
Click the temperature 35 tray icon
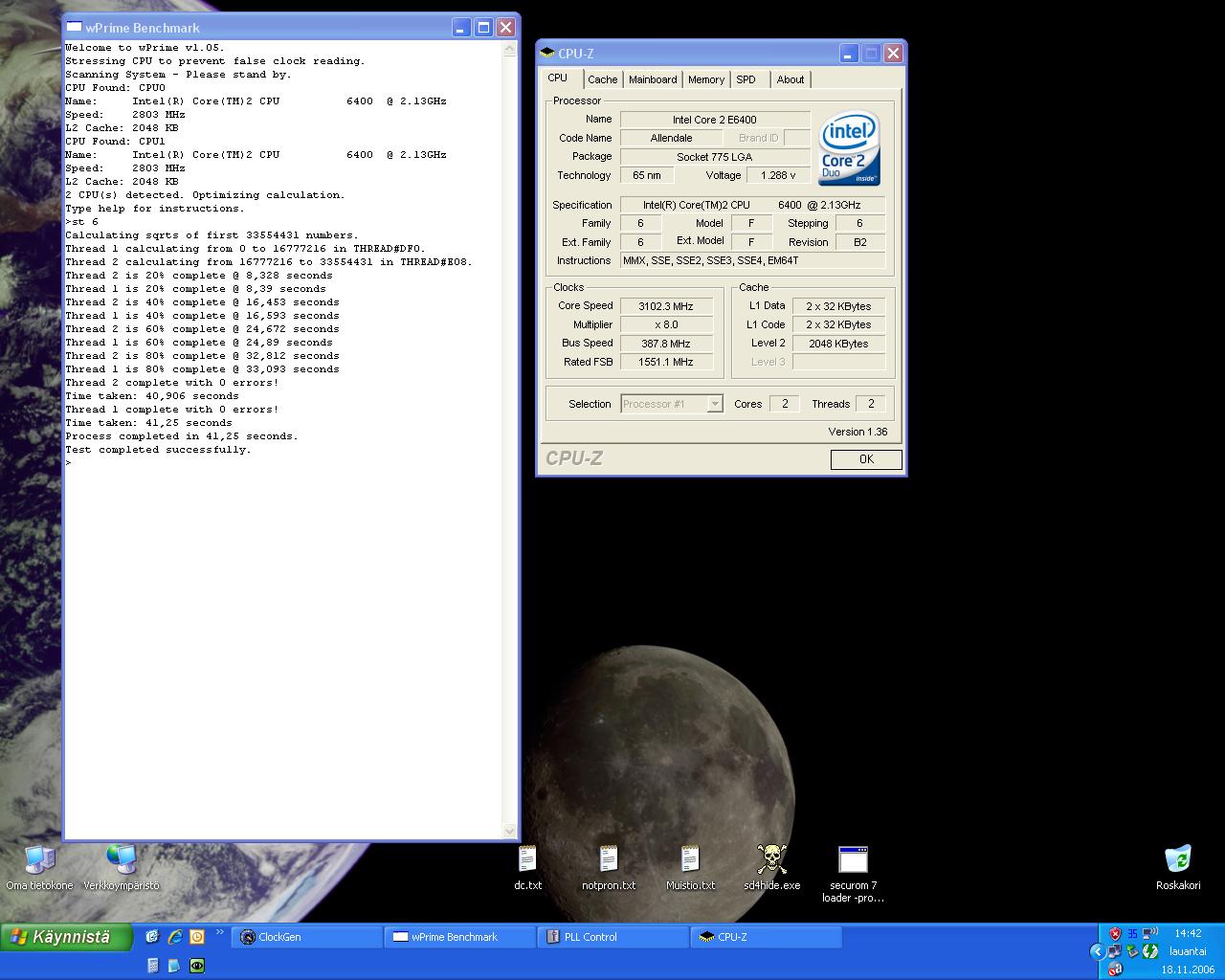click(x=1132, y=933)
